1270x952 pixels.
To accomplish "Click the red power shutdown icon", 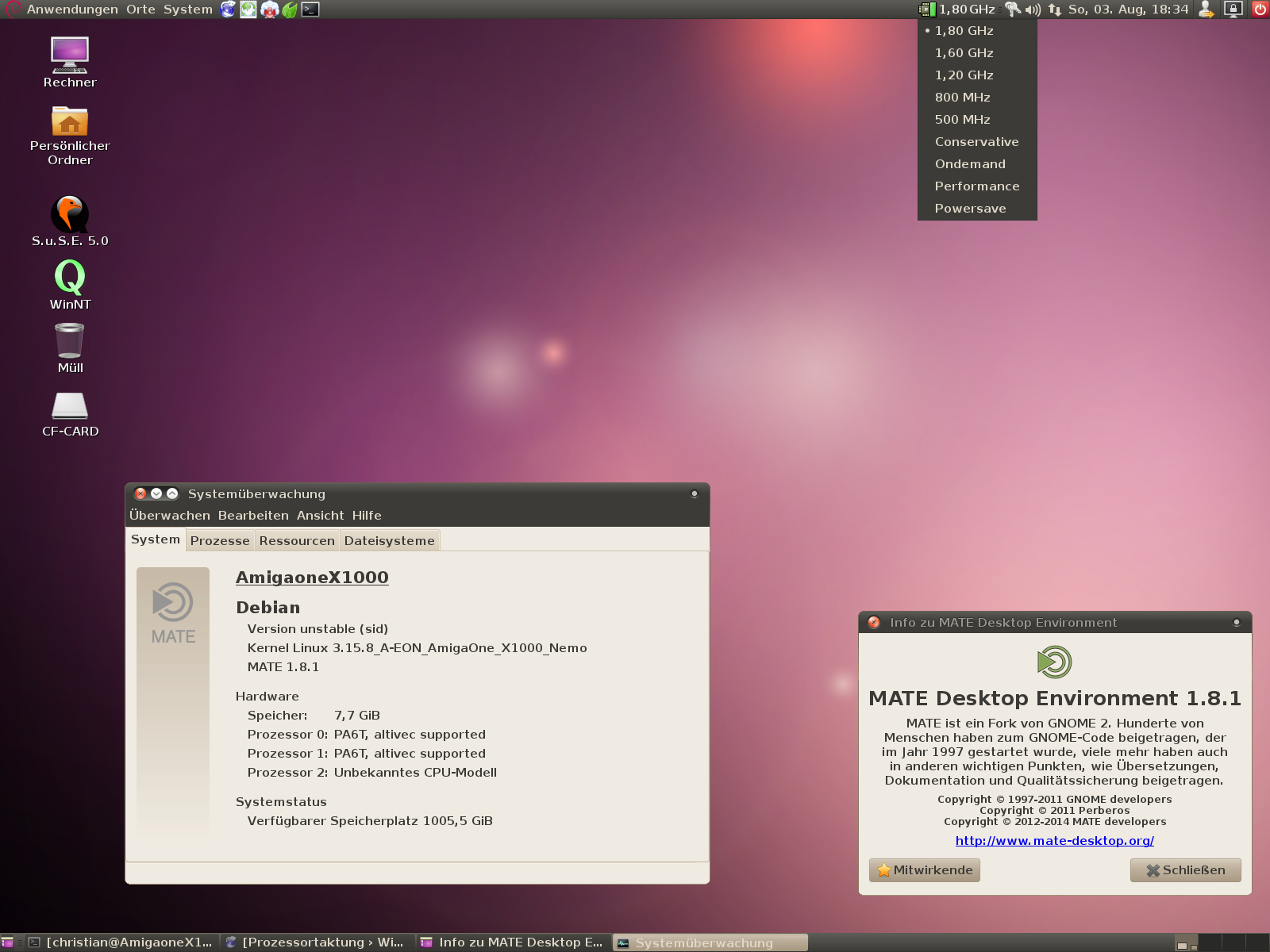I will coord(1260,10).
